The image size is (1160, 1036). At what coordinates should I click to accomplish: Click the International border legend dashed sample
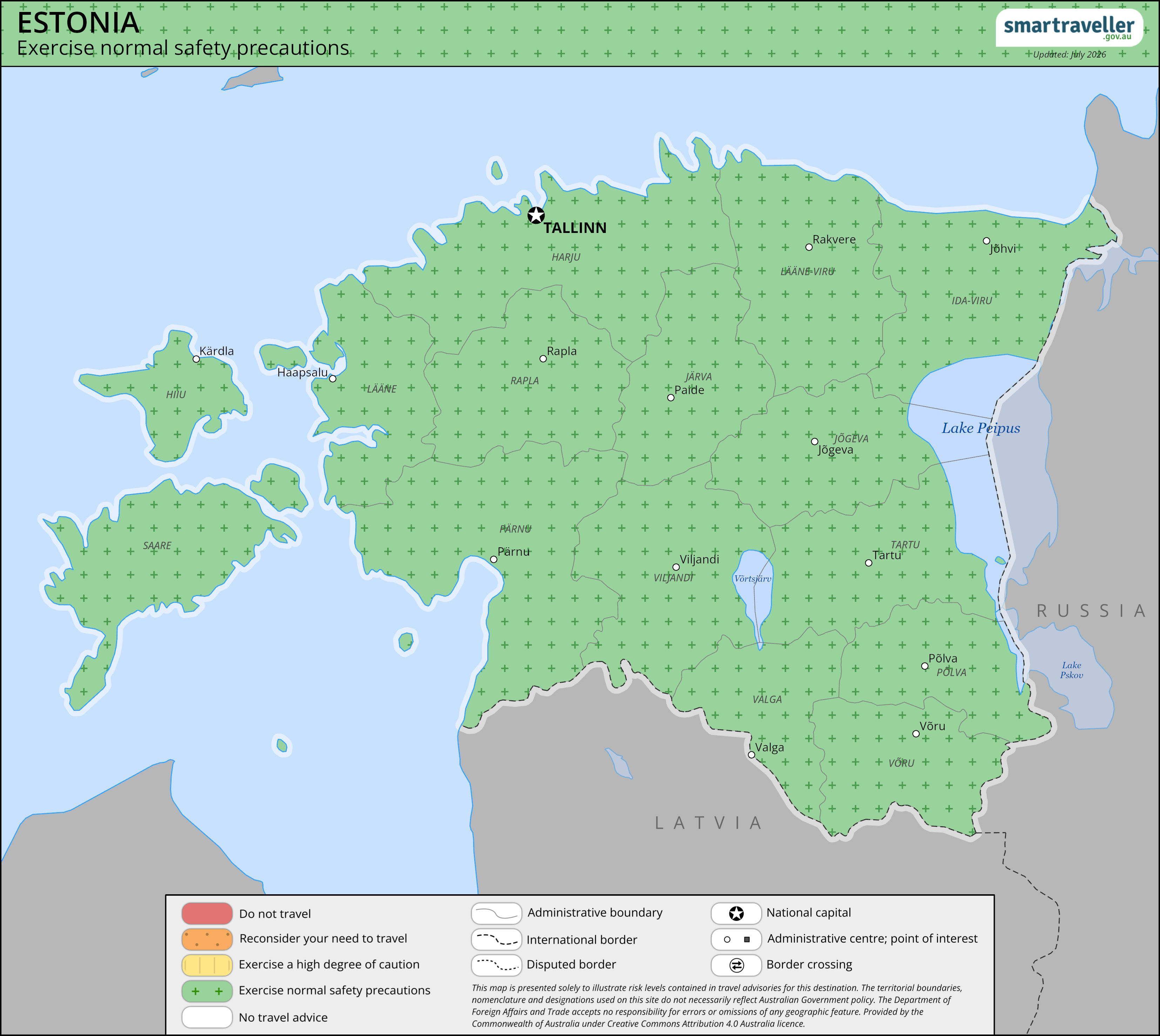click(496, 939)
